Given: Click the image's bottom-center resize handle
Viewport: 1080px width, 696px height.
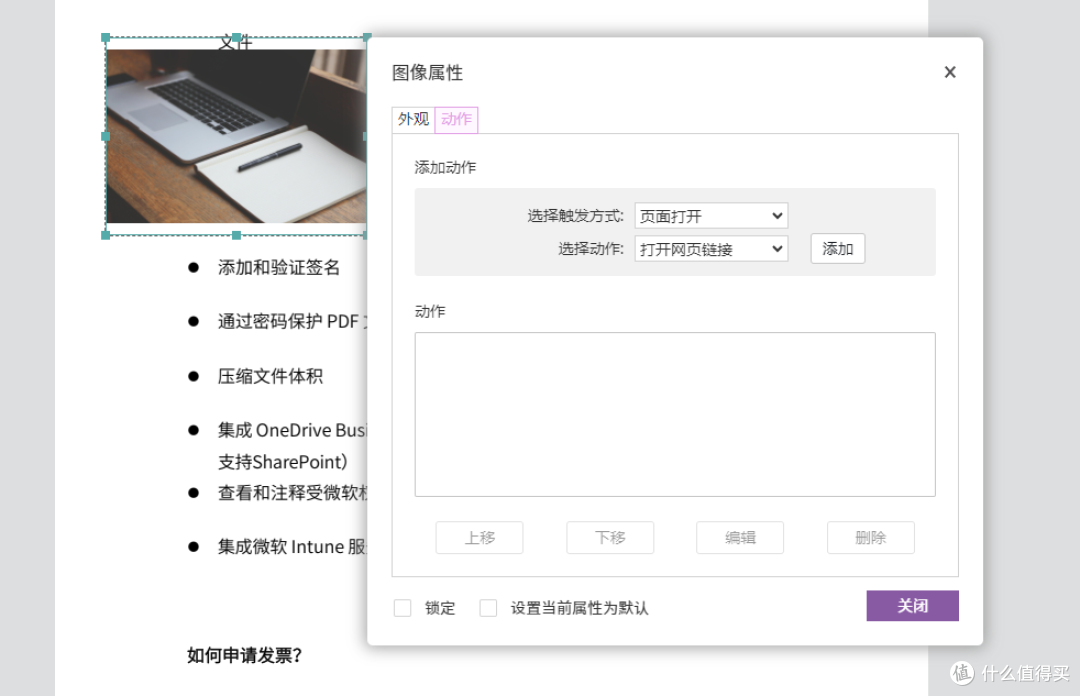Looking at the screenshot, I should [236, 235].
